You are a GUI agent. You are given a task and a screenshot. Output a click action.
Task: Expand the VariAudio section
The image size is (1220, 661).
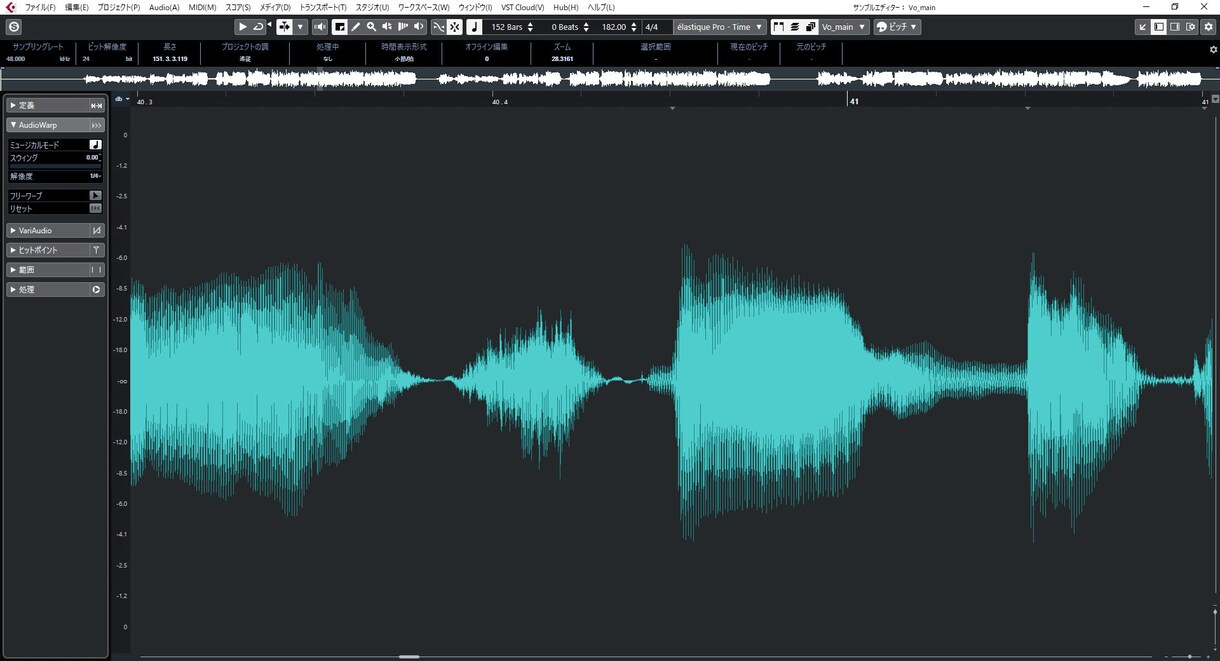pos(55,230)
